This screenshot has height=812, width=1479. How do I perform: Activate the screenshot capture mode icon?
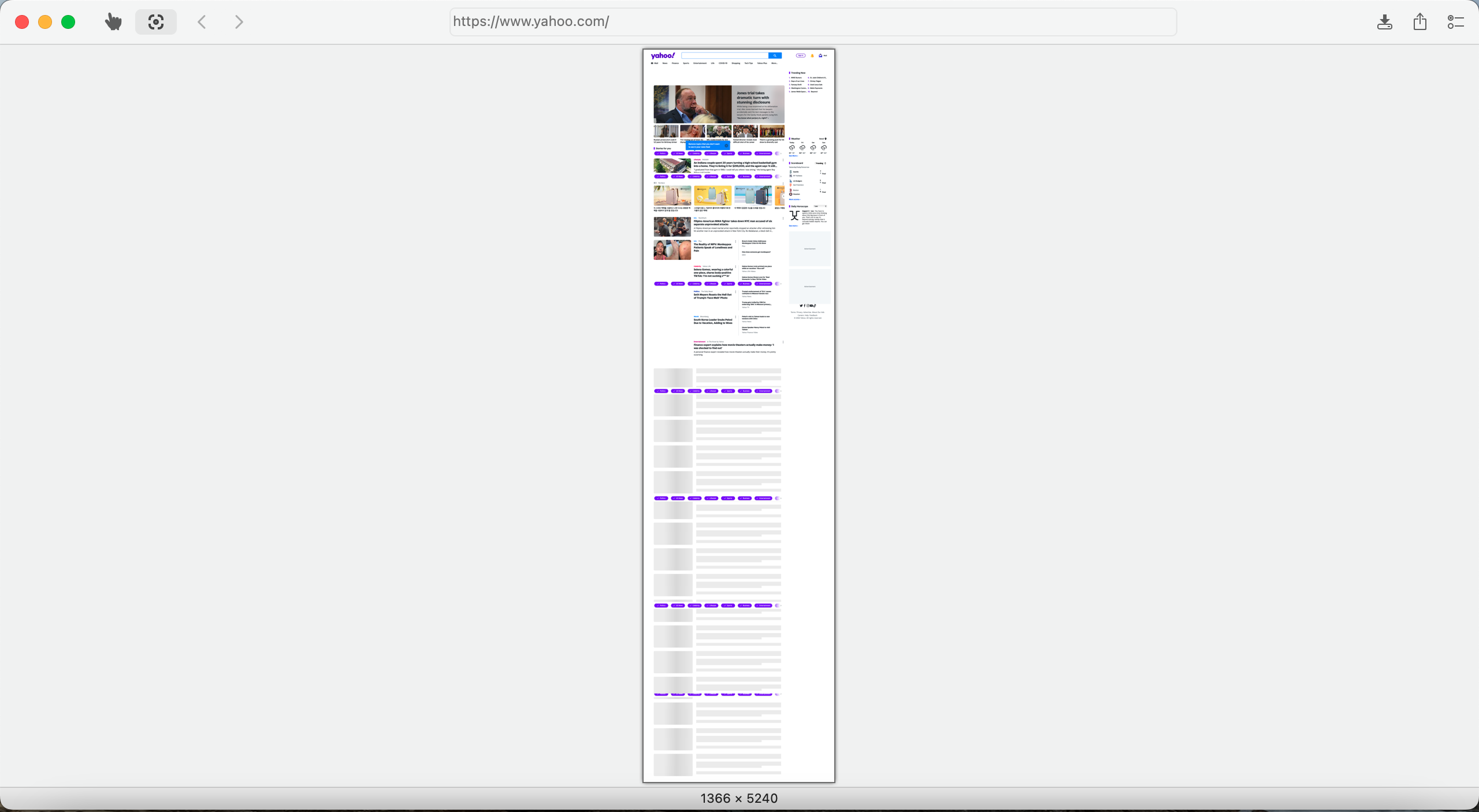155,22
